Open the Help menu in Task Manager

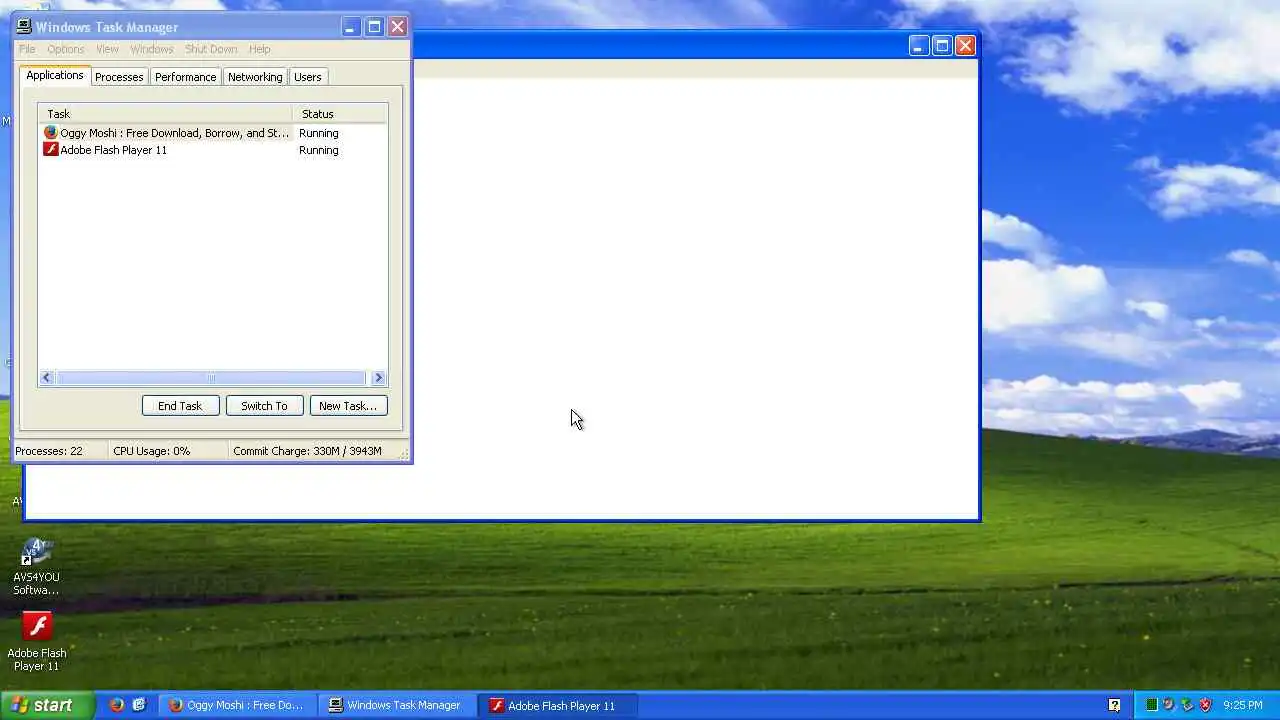(x=260, y=49)
